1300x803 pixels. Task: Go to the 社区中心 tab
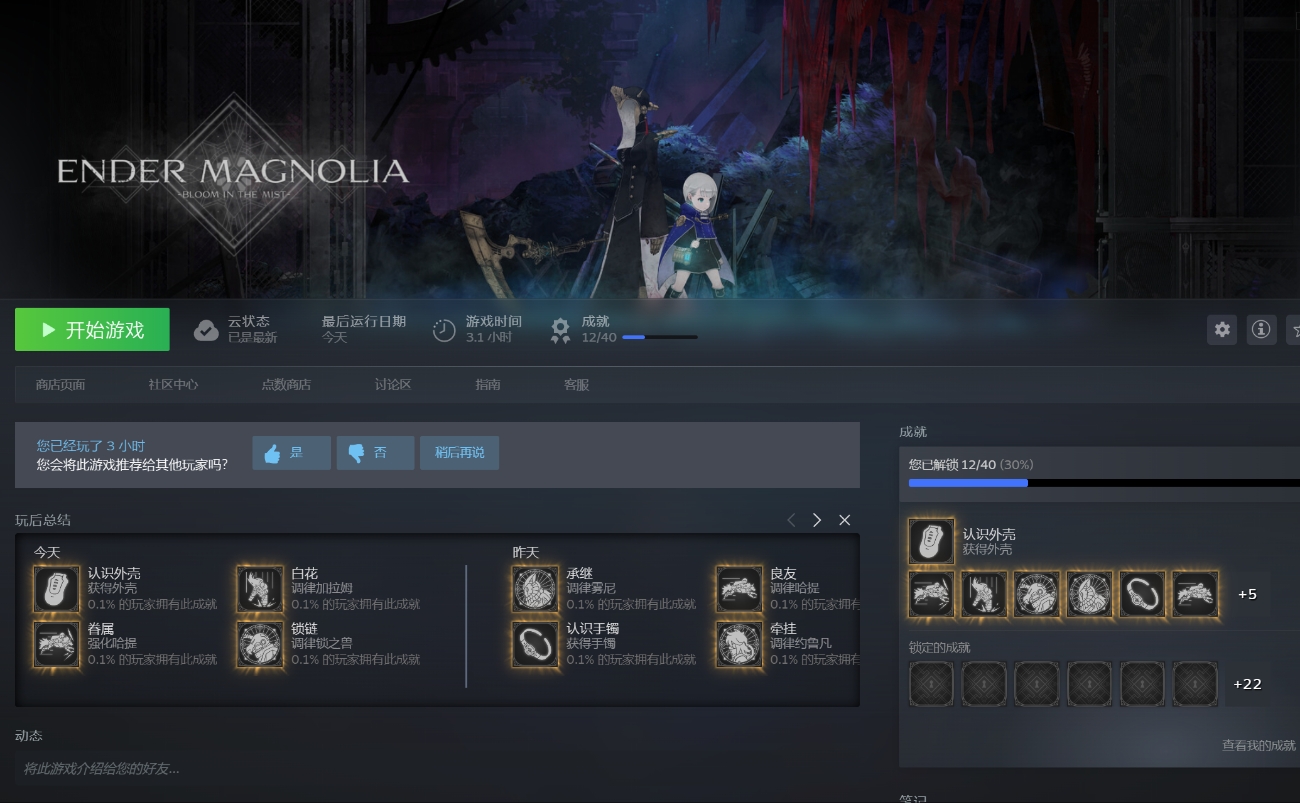[x=173, y=385]
